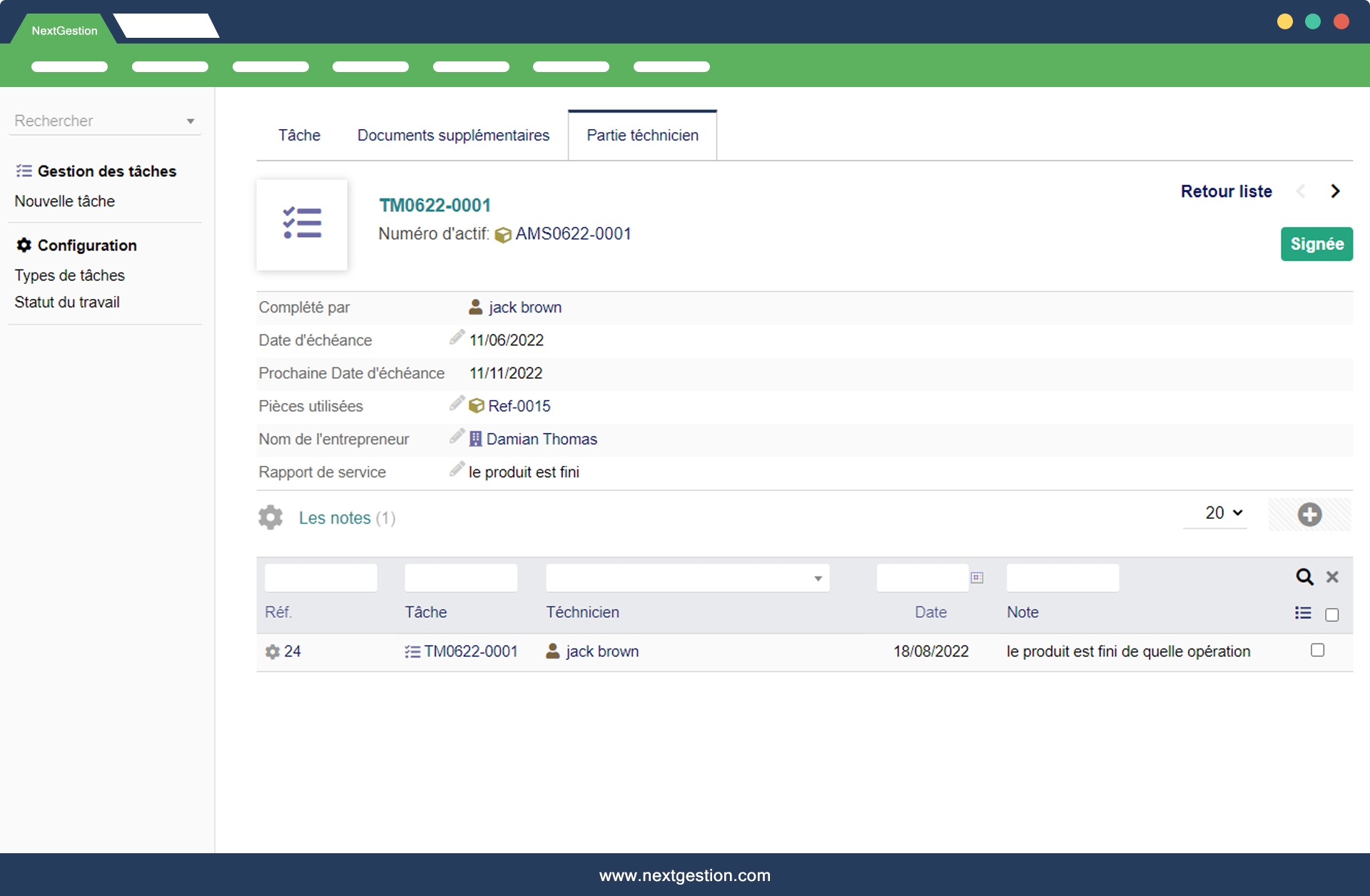
Task: Open the calendar picker for Date filter
Action: [977, 577]
